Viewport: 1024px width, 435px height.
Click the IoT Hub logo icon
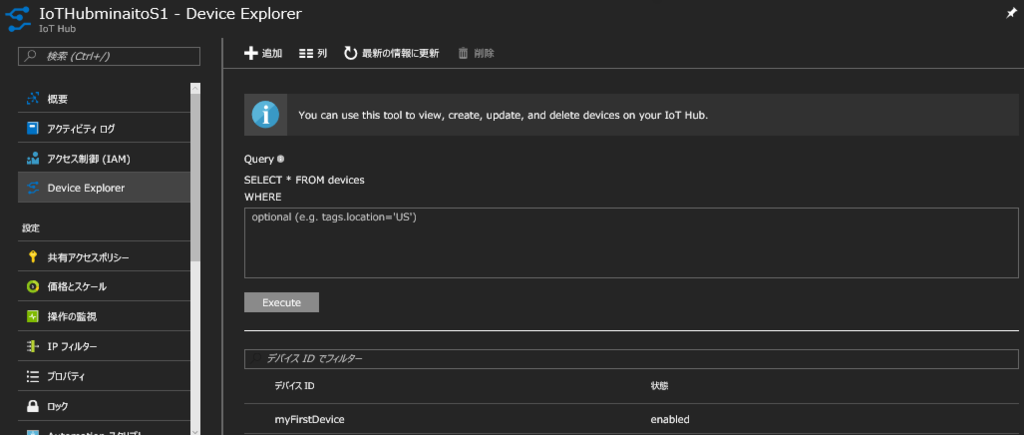(19, 18)
